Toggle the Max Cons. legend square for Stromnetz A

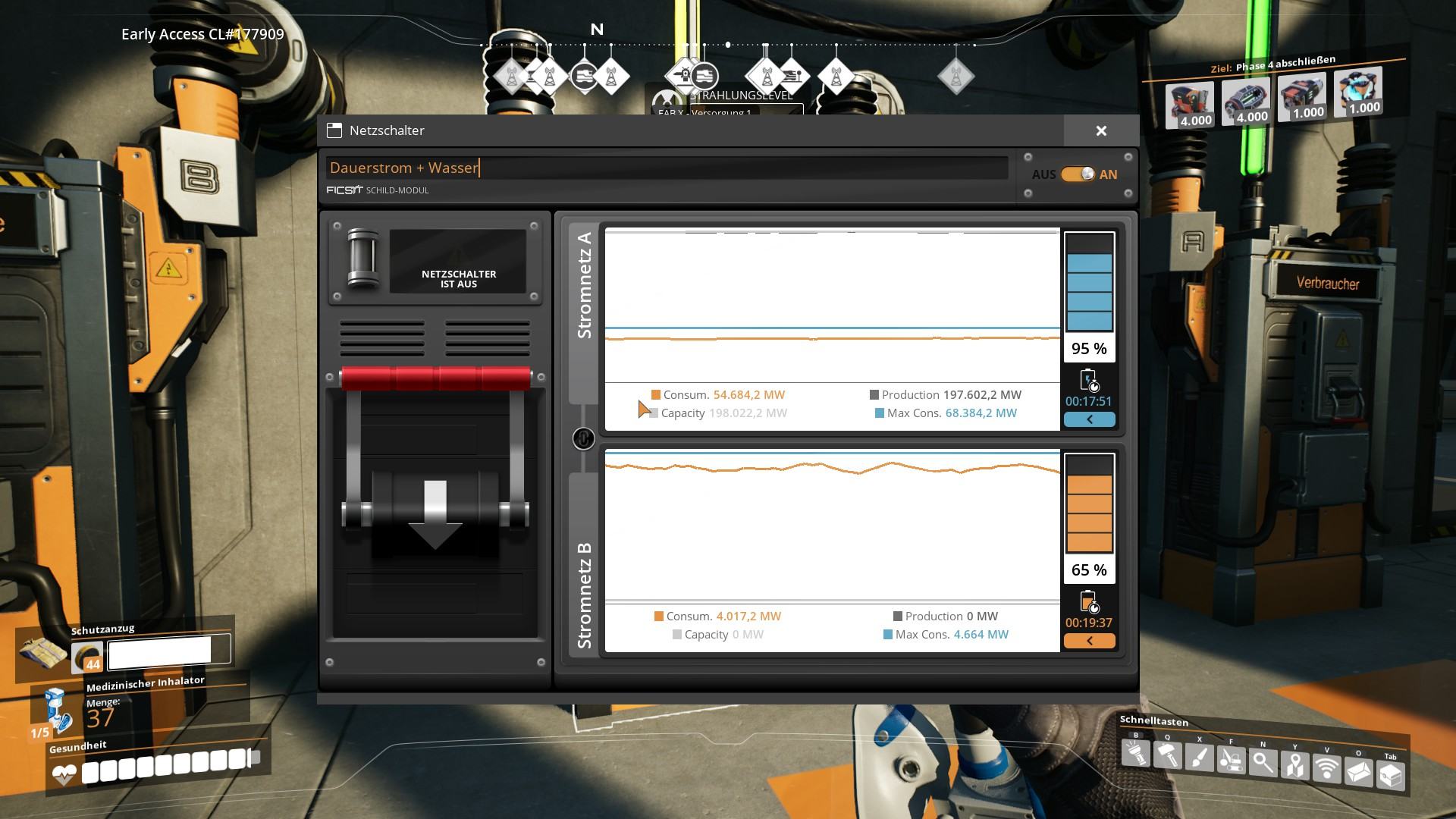coord(880,413)
